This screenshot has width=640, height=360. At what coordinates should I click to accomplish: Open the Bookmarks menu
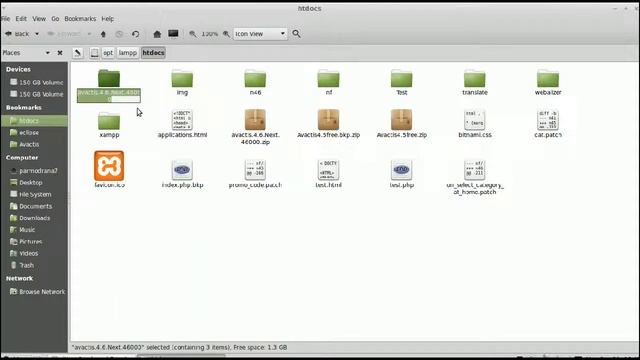click(x=80, y=19)
